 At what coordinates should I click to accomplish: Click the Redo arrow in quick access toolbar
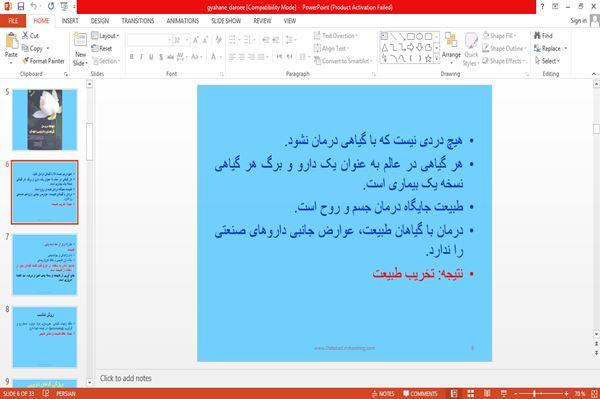pyautogui.click(x=51, y=6)
